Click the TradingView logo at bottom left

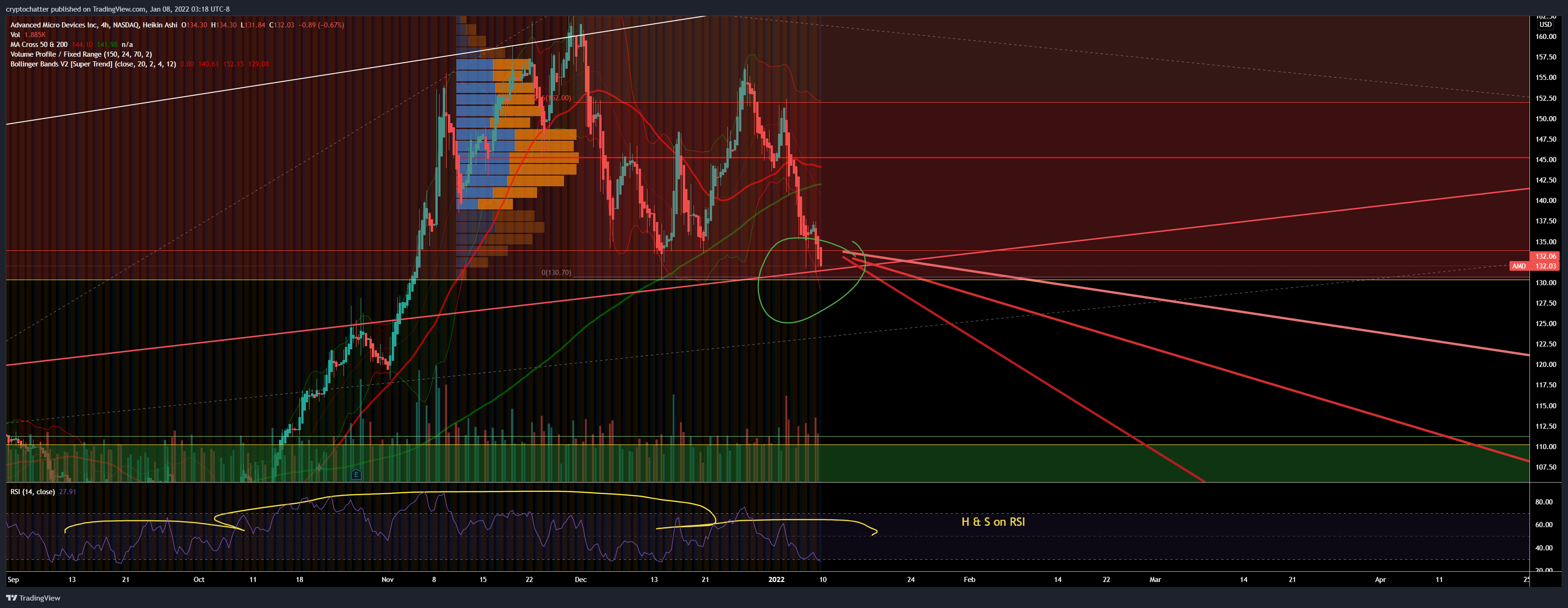click(33, 598)
